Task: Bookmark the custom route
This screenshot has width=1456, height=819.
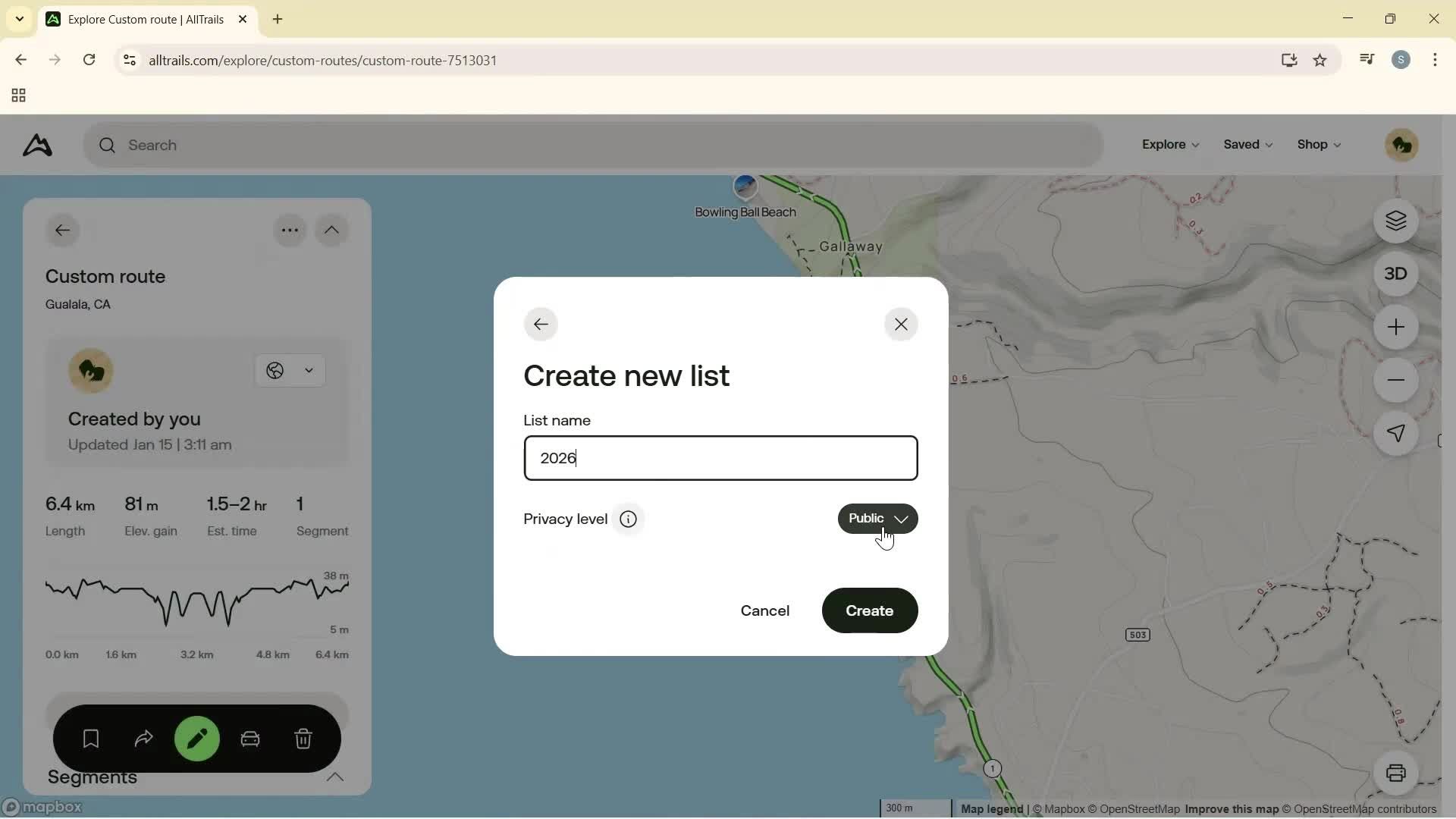Action: tap(90, 738)
